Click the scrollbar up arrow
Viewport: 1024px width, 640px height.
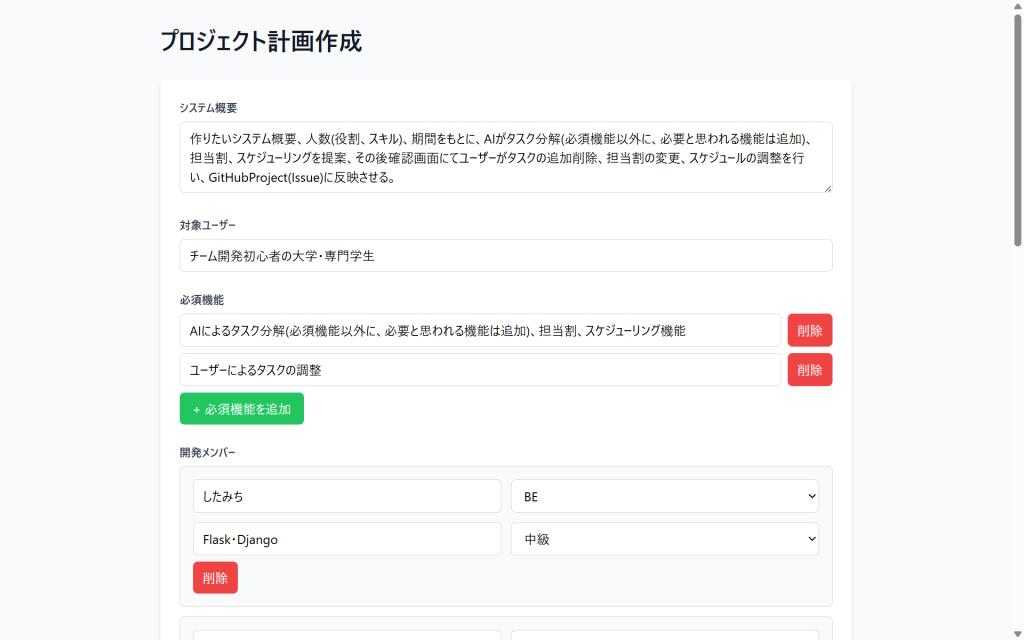1017,7
